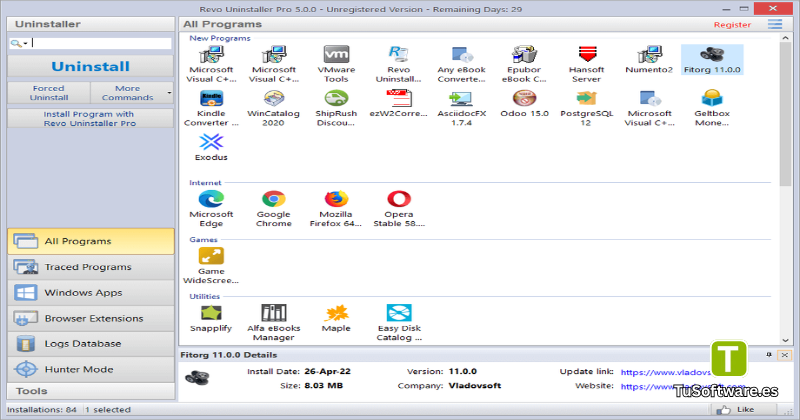Select the Fitorg 11.0.0 icon
This screenshot has height=420, width=800.
pos(712,54)
